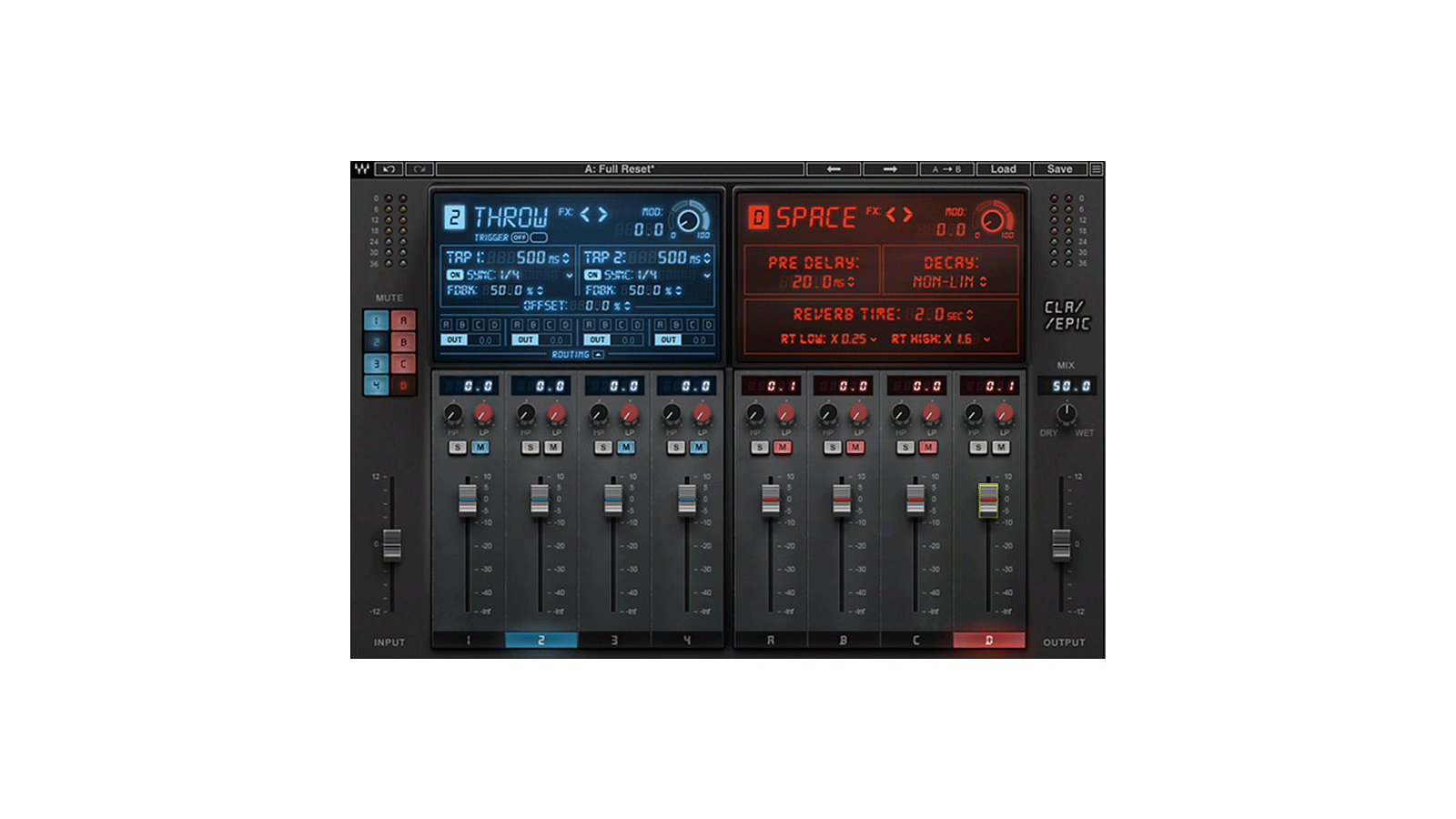Select delay channel 3 tab

click(x=614, y=641)
